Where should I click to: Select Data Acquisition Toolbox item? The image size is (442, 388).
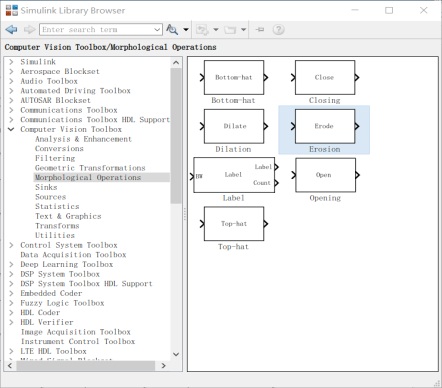coord(73,255)
